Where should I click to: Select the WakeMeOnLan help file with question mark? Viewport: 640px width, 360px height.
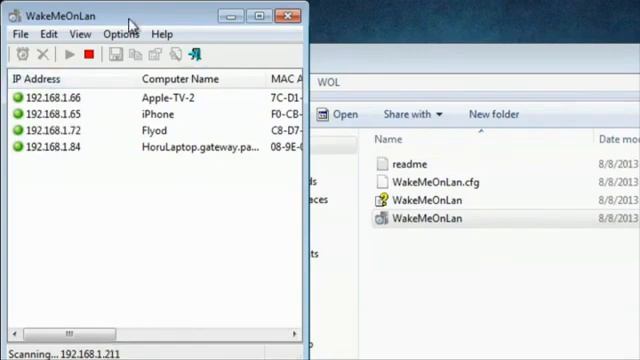[x=427, y=200]
